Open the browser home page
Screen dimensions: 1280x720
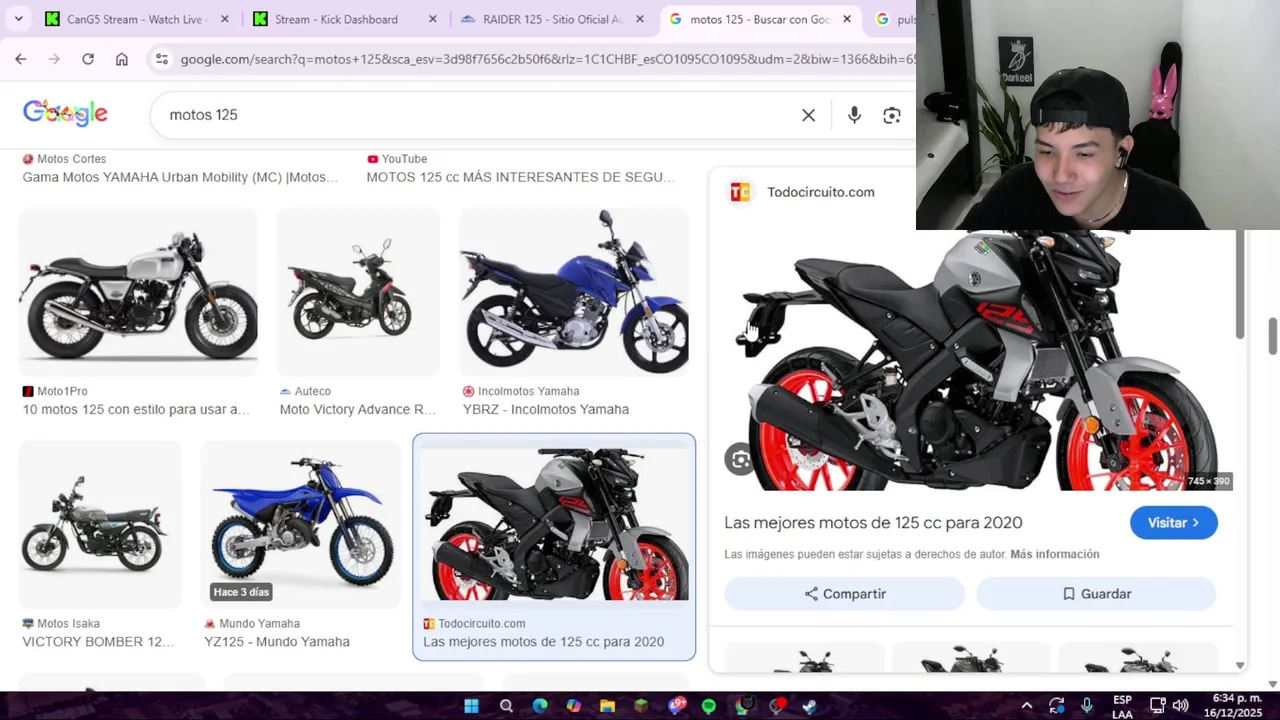click(x=122, y=59)
